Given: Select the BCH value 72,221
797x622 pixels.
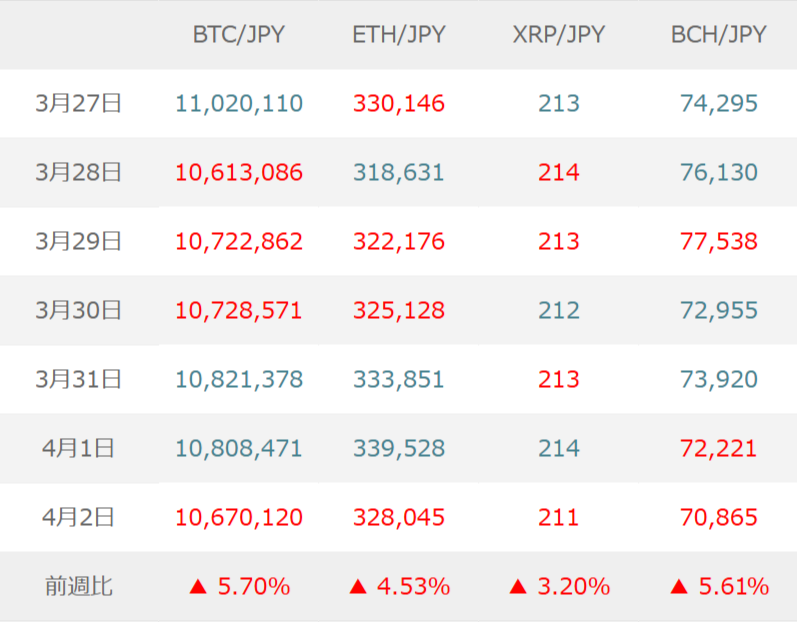Looking at the screenshot, I should tap(718, 448).
